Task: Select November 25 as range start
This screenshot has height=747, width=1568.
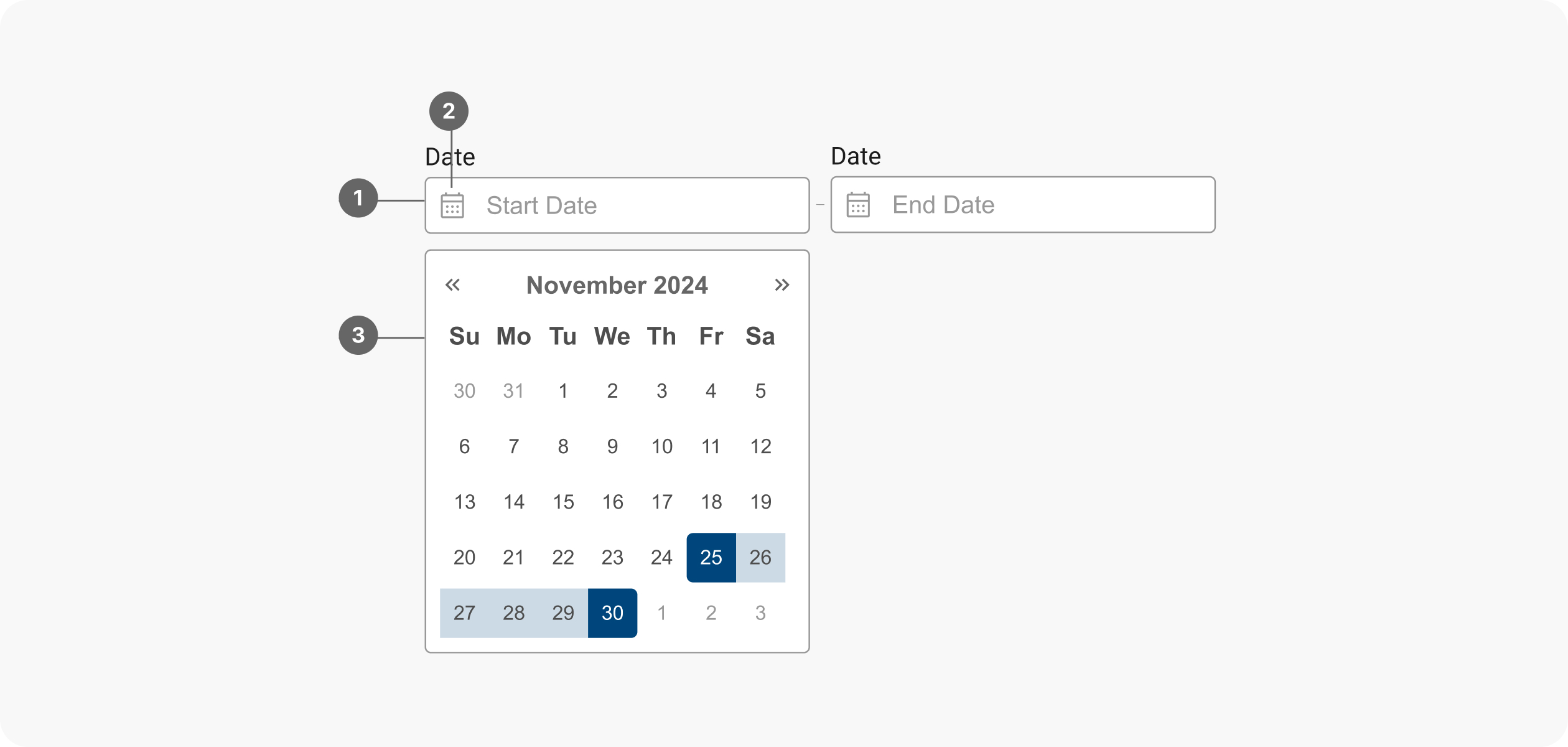Action: [x=711, y=558]
